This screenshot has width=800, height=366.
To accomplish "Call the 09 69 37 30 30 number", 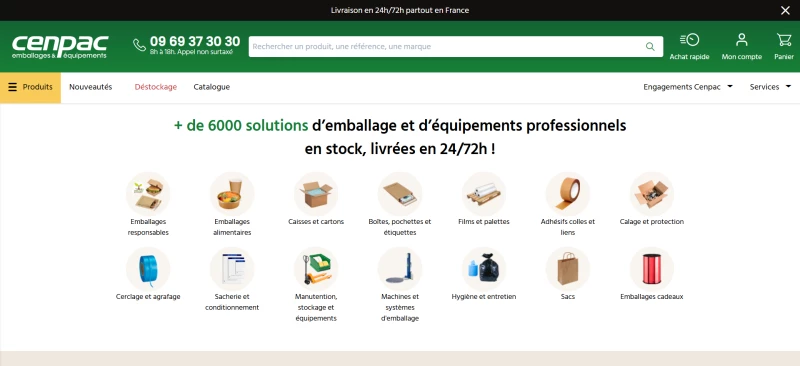I will pyautogui.click(x=195, y=41).
